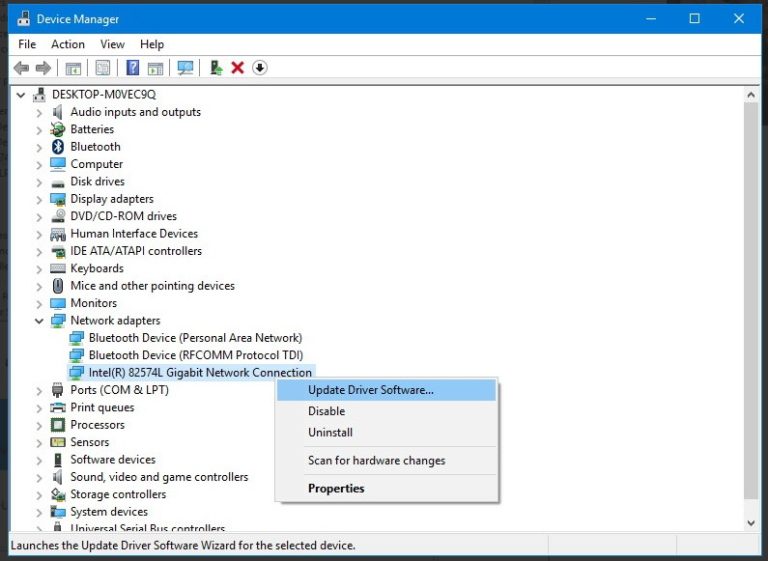Click the DESKTOP-M0VEC9Q computer icon
The height and width of the screenshot is (561, 768).
click(x=40, y=95)
